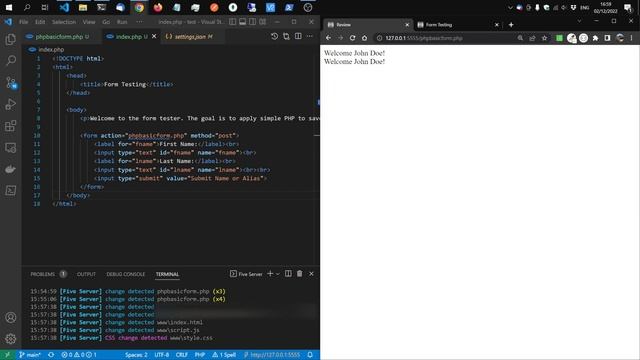640x360 pixels.
Task: Click the green extension icon in Chrome toolbar
Action: (559, 38)
